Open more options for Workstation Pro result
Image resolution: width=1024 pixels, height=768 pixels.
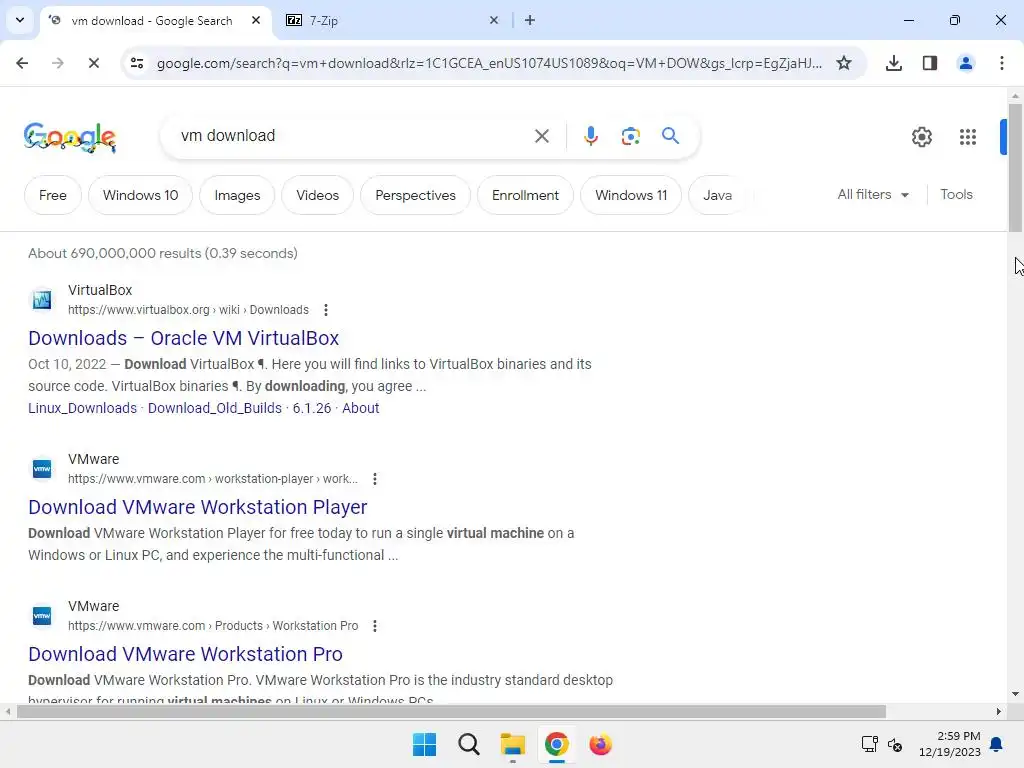pos(375,626)
